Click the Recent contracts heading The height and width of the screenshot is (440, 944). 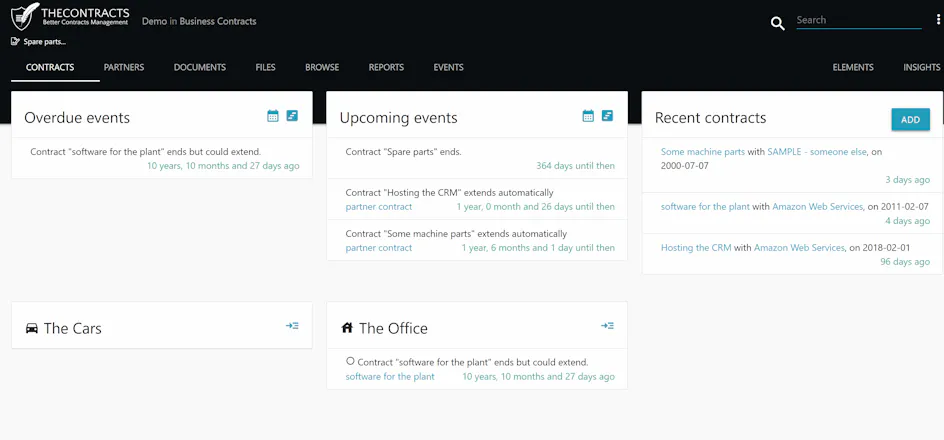[x=710, y=117]
